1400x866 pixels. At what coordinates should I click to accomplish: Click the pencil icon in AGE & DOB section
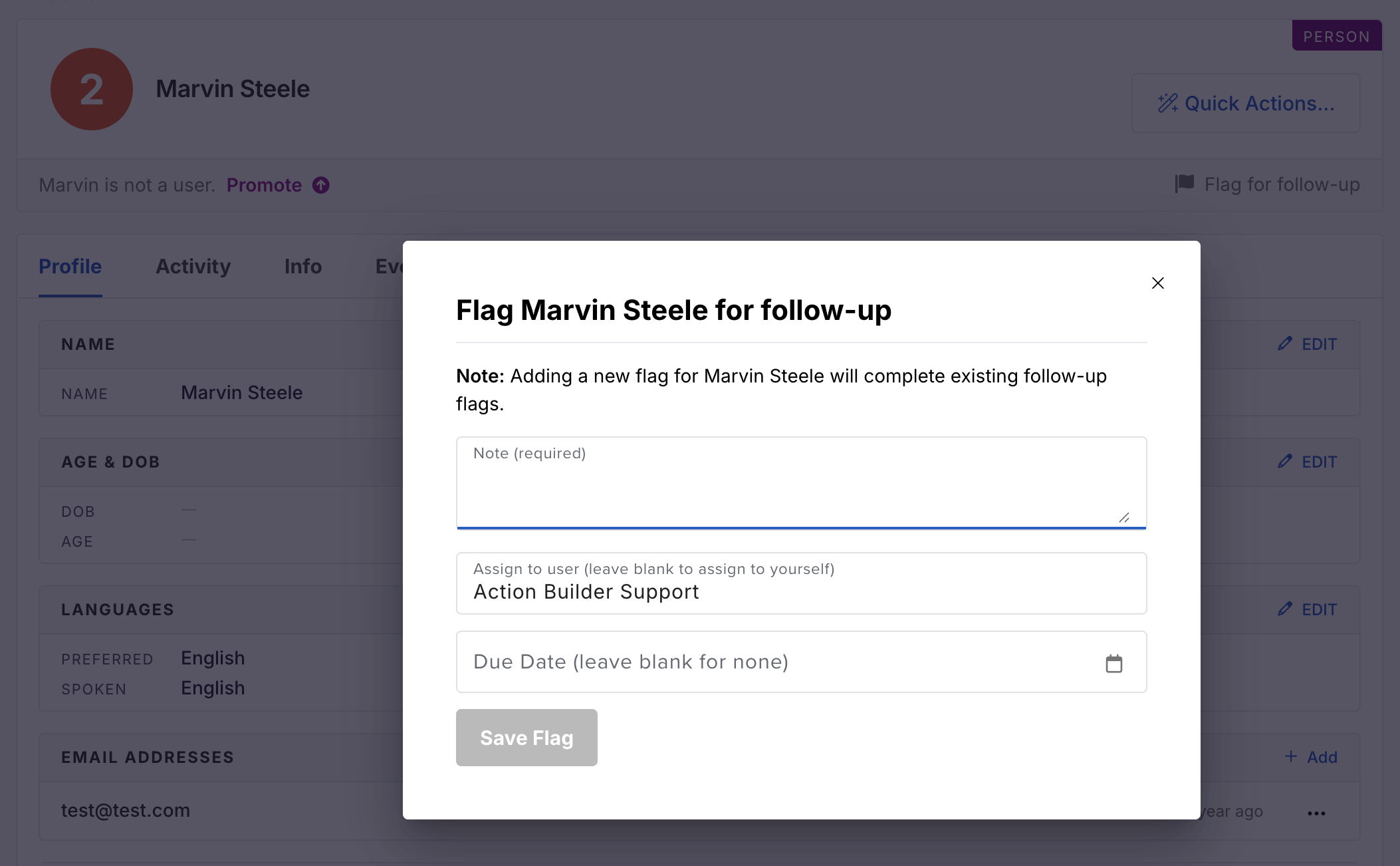pos(1285,461)
